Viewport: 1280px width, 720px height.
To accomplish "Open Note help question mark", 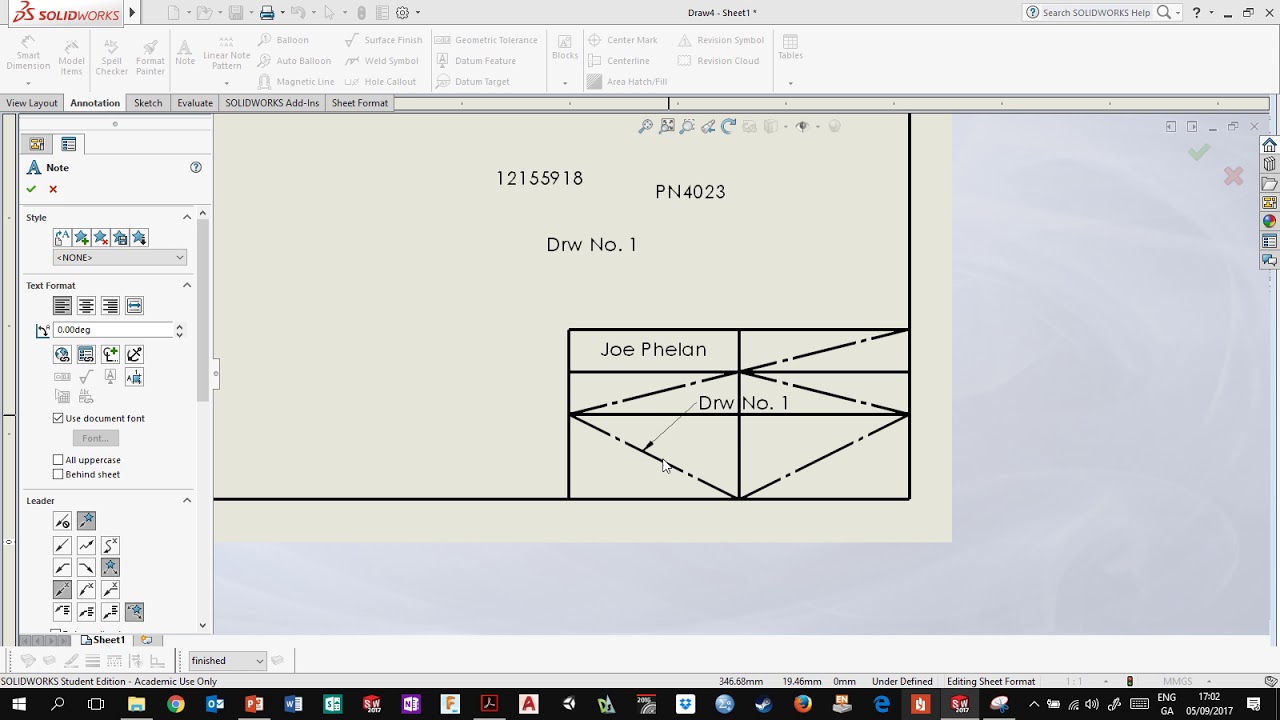I will [196, 167].
